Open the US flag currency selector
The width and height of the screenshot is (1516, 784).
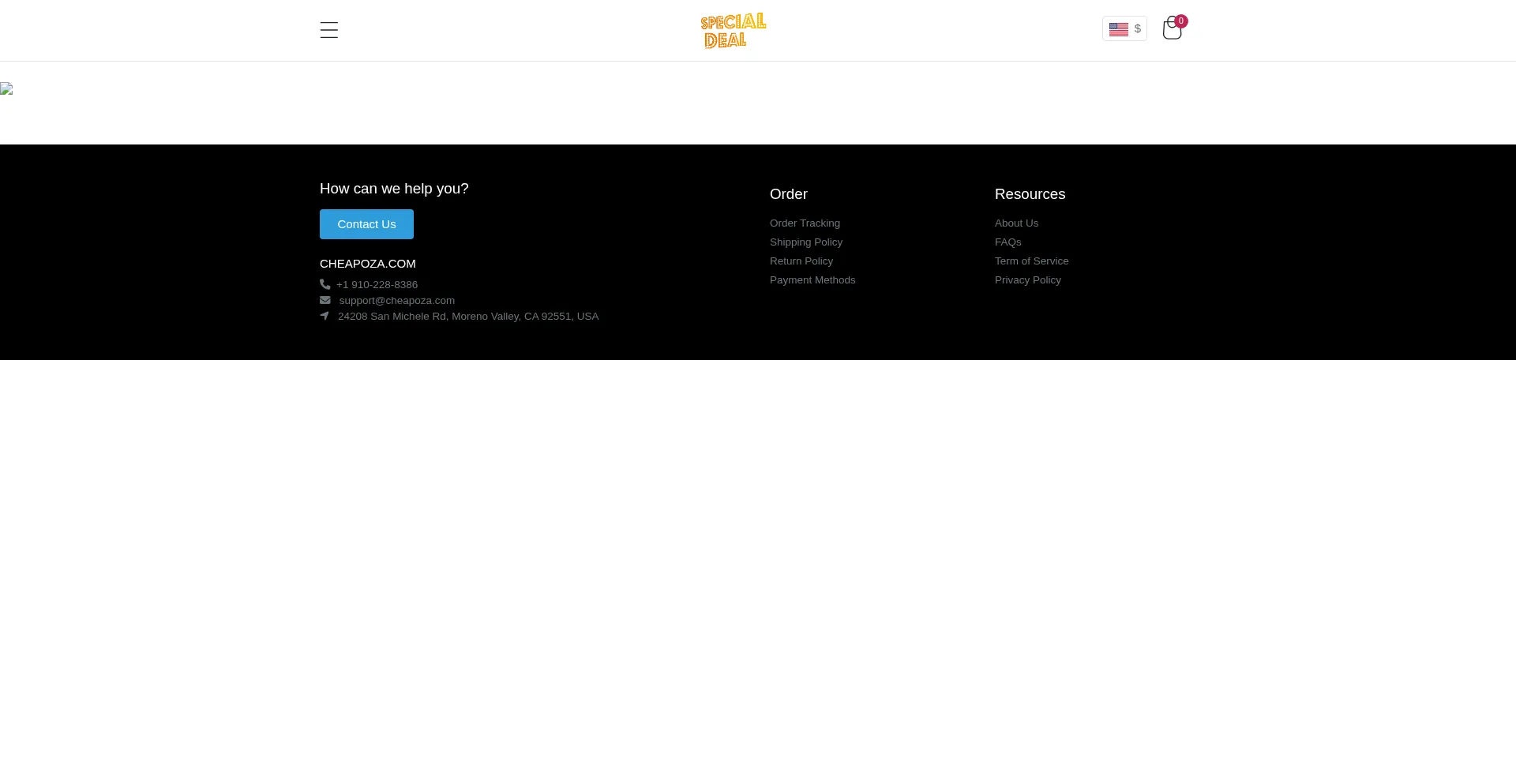1124,29
